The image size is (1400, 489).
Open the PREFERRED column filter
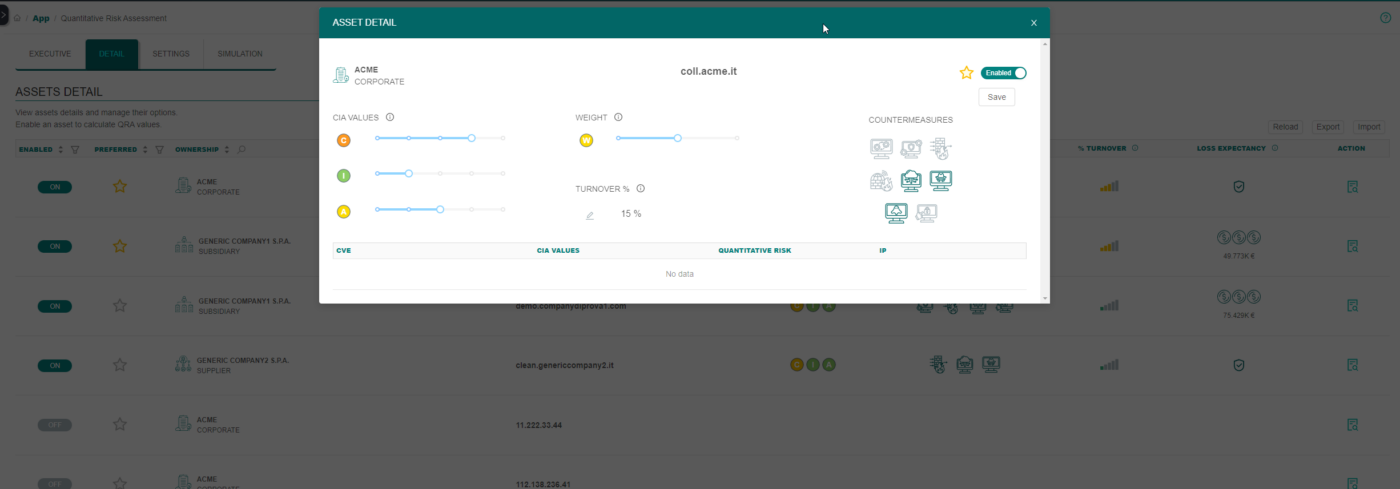(160, 149)
